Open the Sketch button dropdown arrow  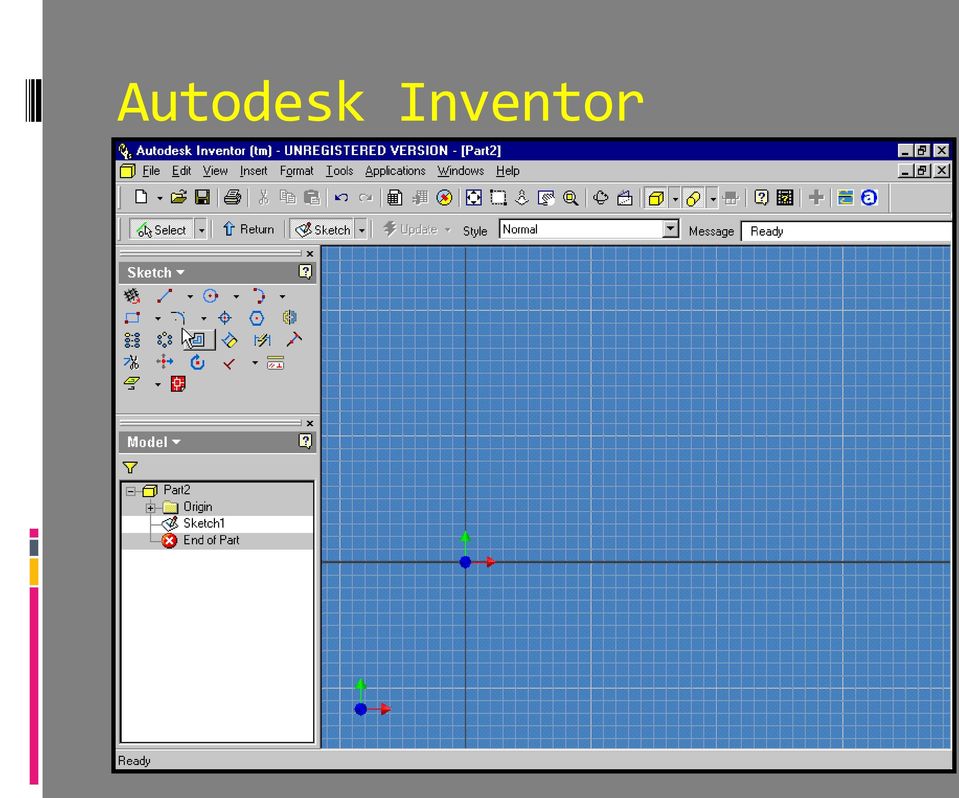coord(361,230)
